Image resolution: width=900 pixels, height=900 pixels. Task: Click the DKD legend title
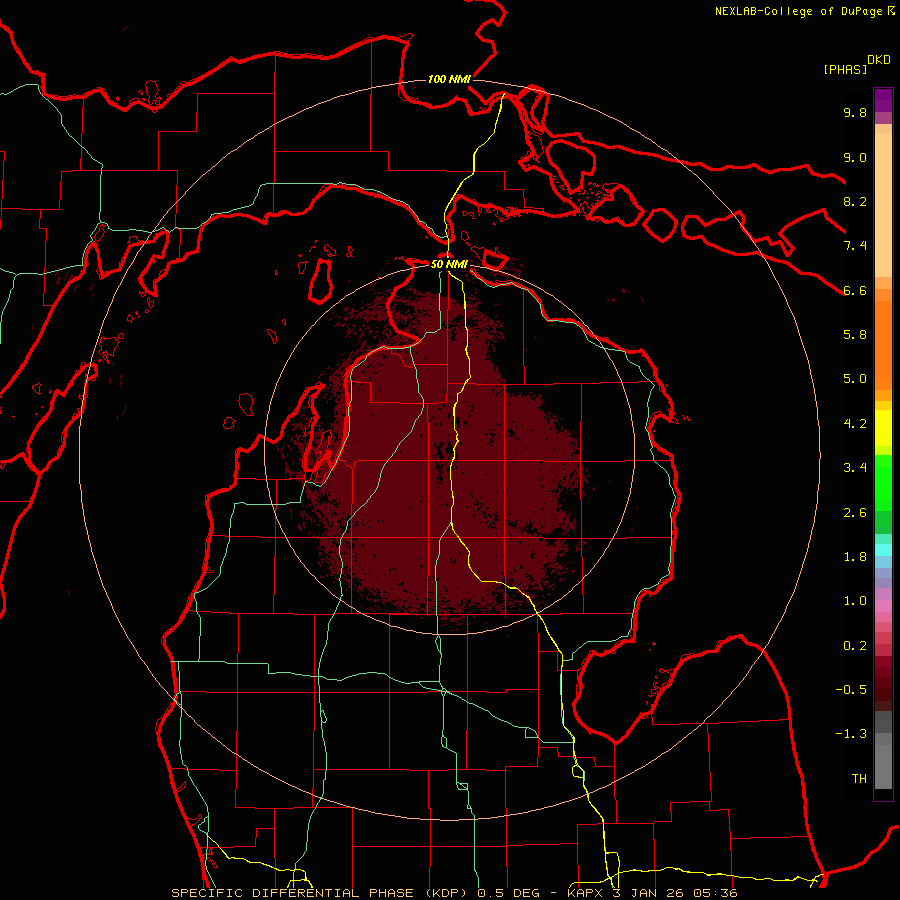879,60
